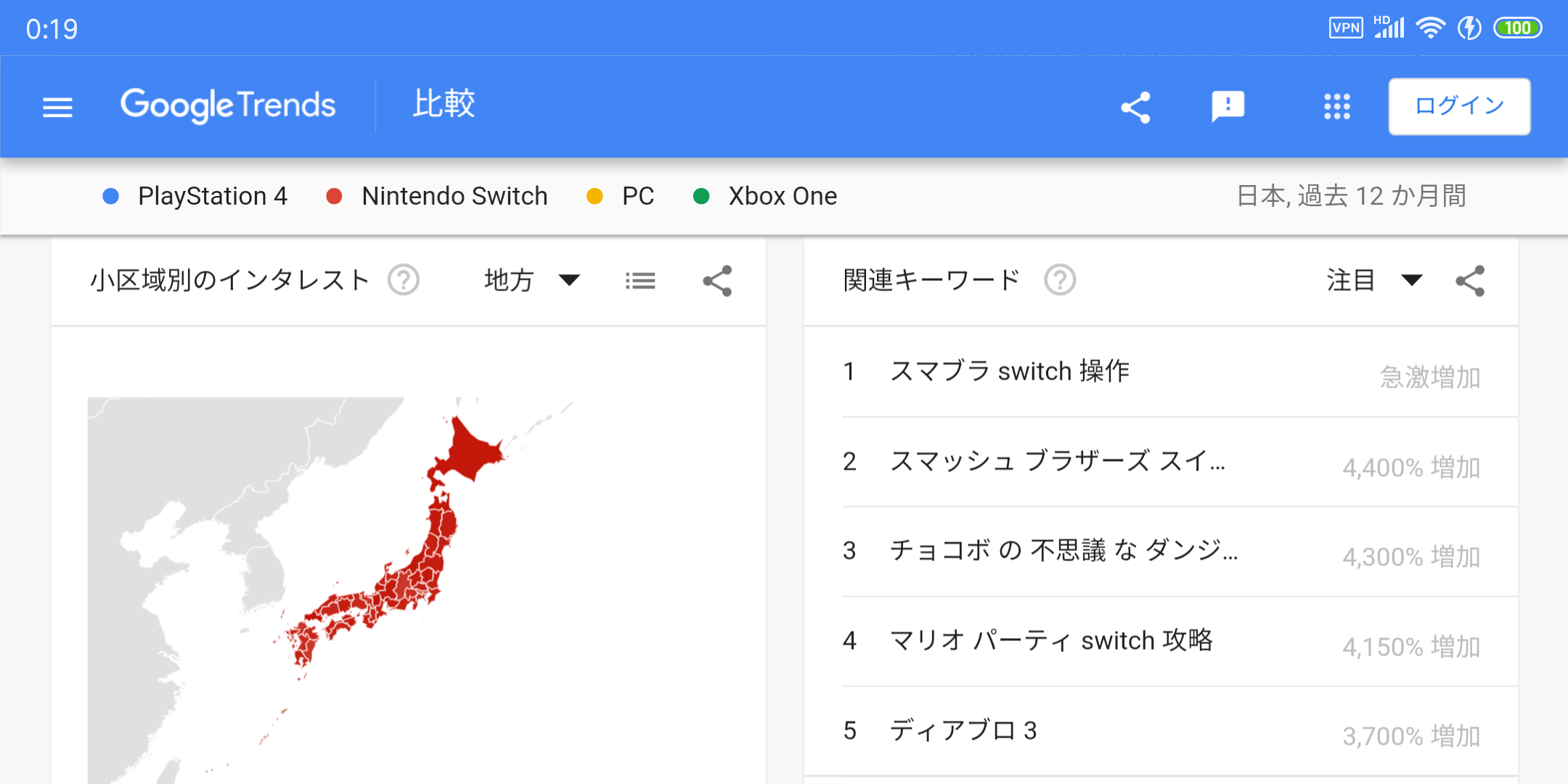The height and width of the screenshot is (784, 1568).
Task: Click the header share icon
Action: coord(1136,107)
